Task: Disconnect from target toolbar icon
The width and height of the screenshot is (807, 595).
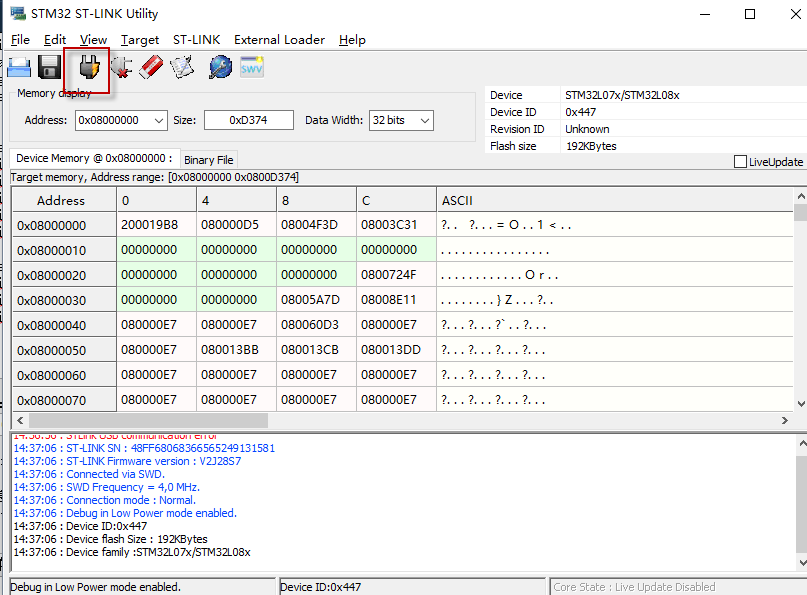Action: click(121, 67)
